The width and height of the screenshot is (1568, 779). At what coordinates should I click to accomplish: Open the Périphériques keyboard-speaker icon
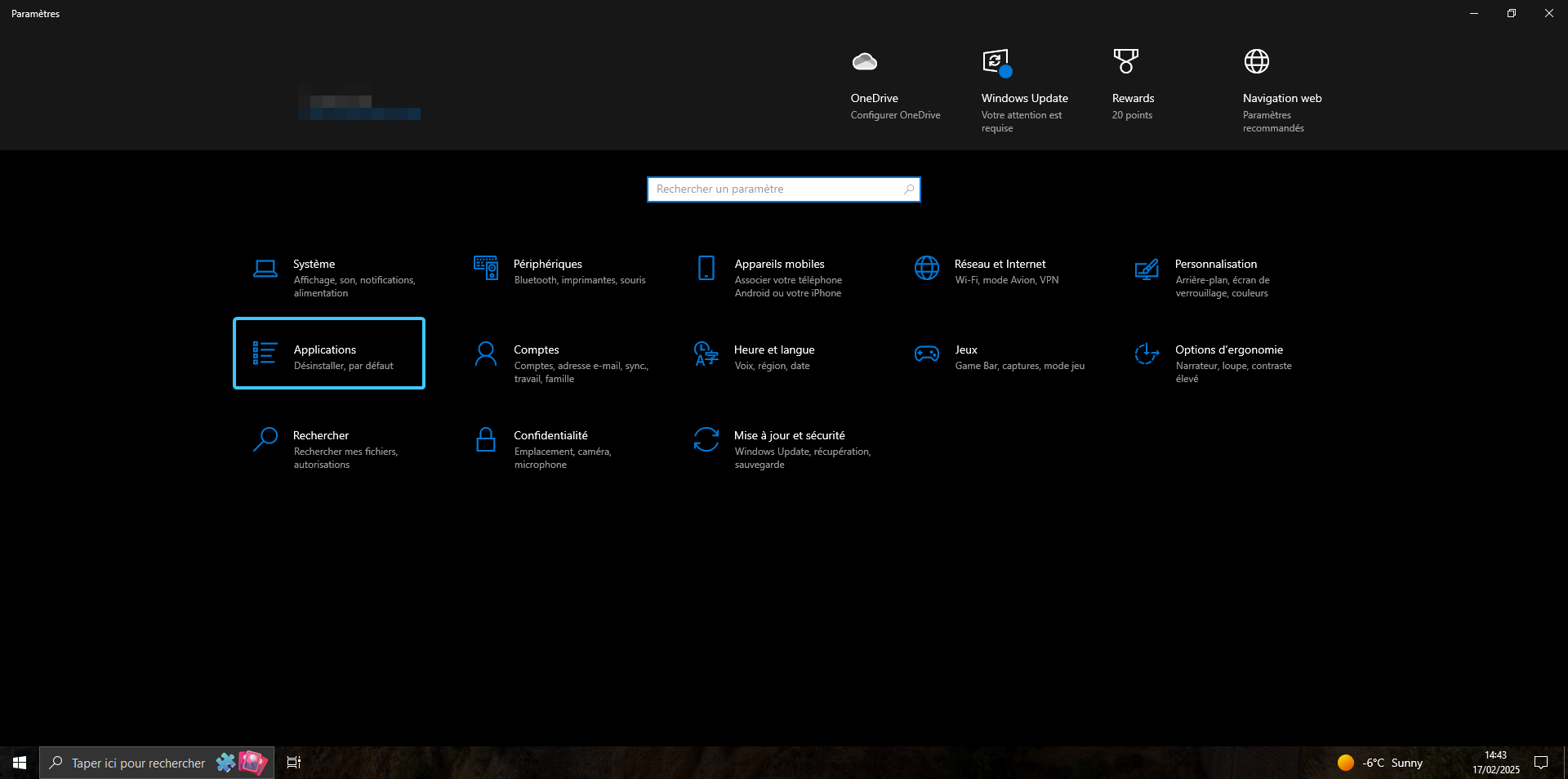coord(486,268)
